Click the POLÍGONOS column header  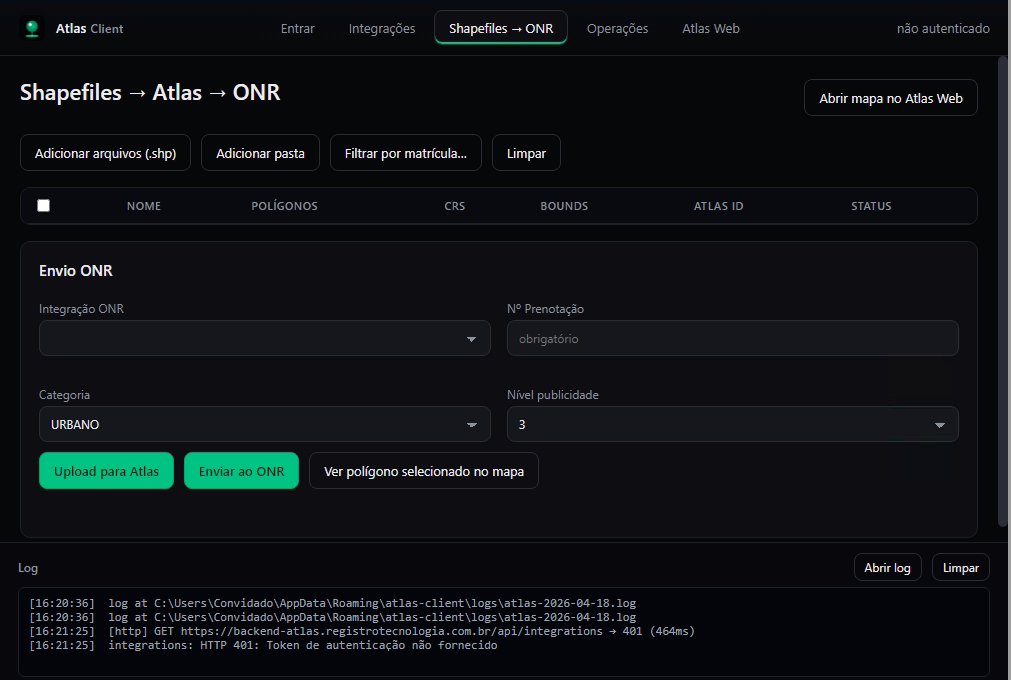tap(284, 206)
